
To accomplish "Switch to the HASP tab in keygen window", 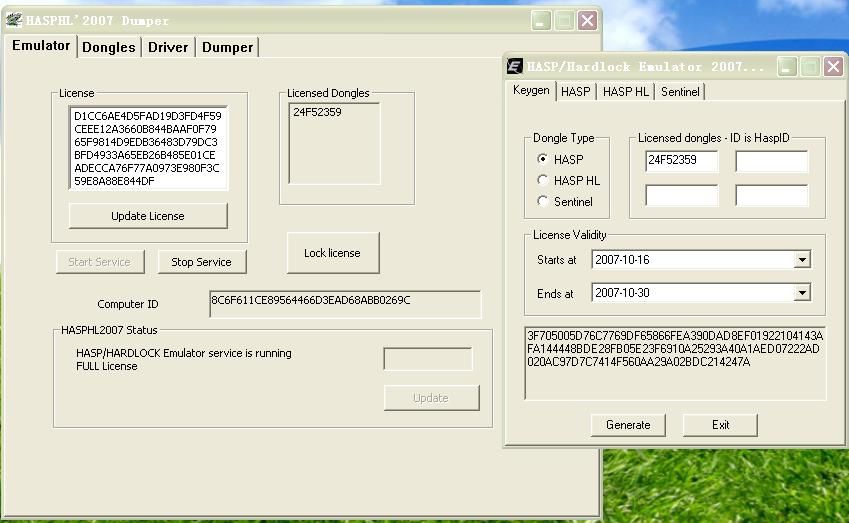I will (576, 91).
